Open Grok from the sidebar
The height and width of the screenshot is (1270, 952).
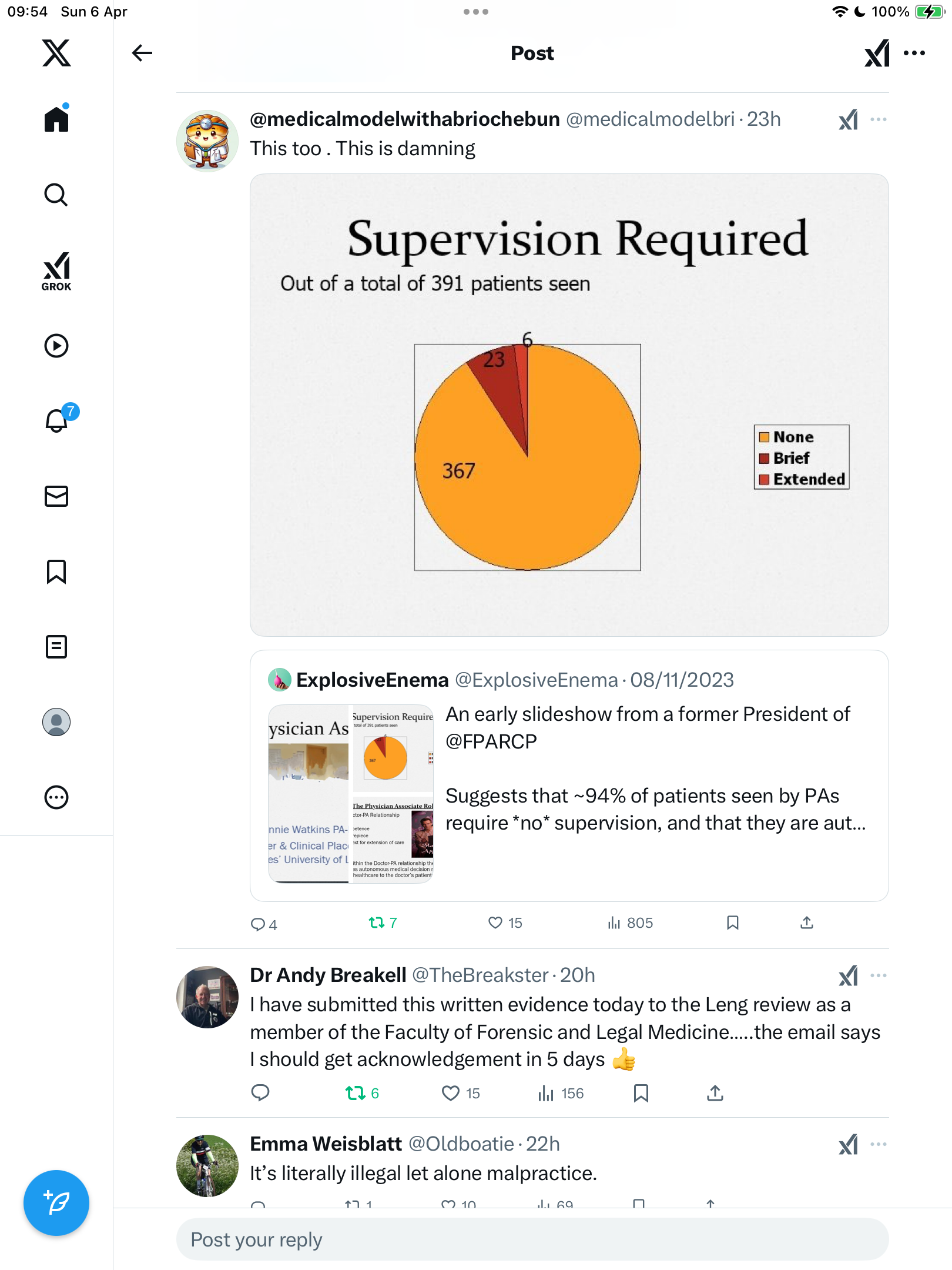pyautogui.click(x=56, y=271)
